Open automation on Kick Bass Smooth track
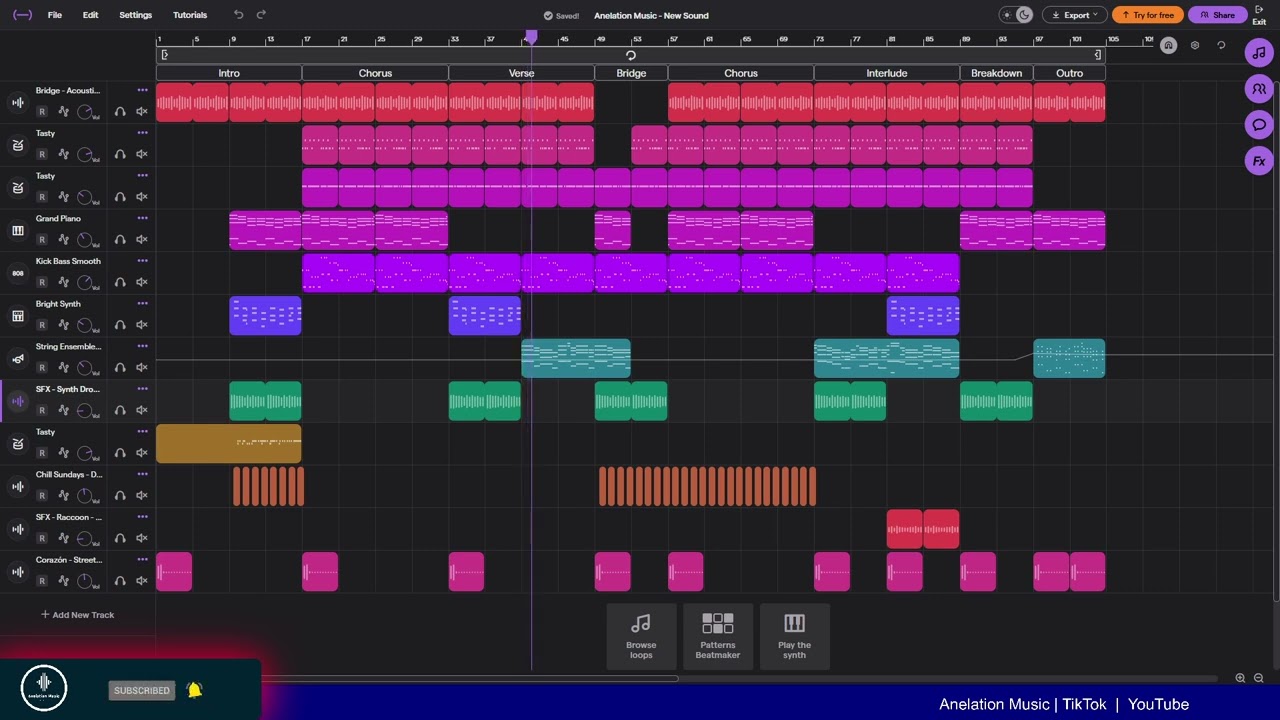Viewport: 1280px width, 720px height. (x=64, y=283)
